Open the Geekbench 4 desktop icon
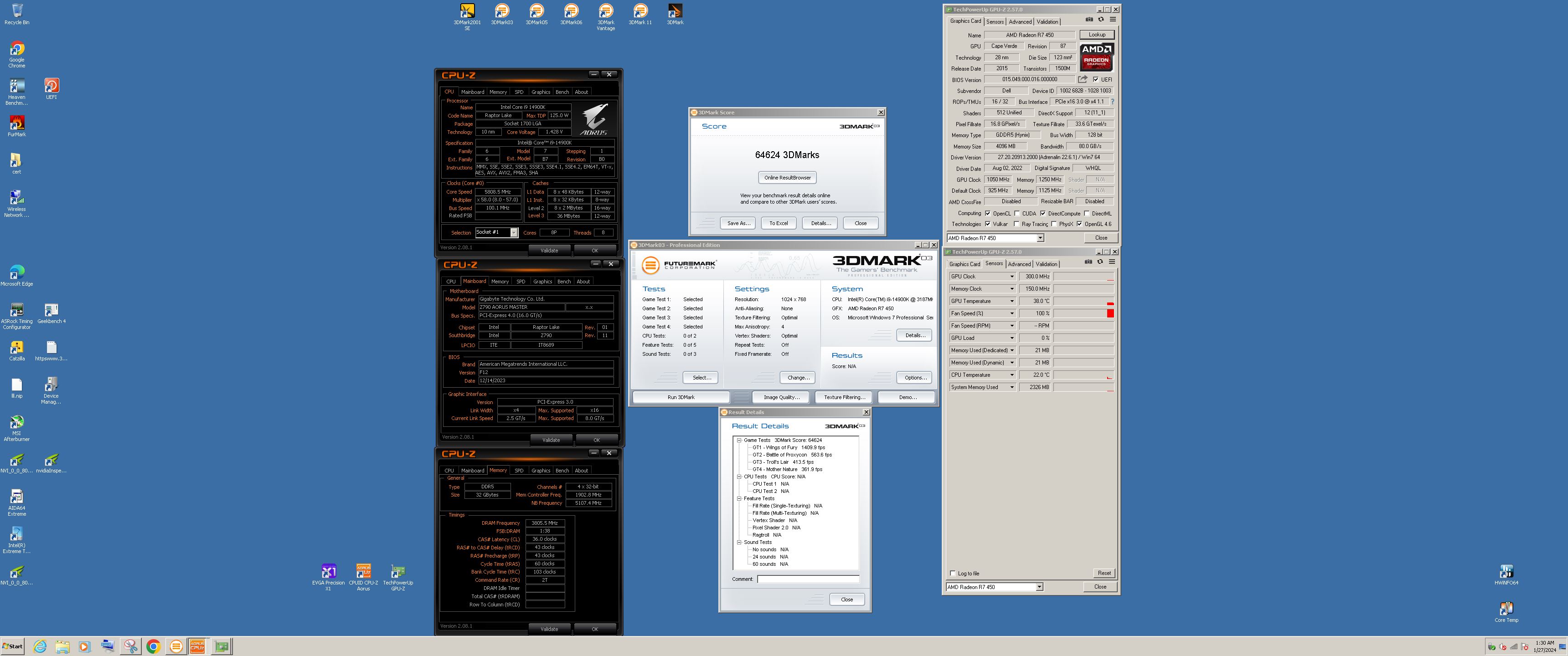This screenshot has width=1568, height=656. (52, 313)
